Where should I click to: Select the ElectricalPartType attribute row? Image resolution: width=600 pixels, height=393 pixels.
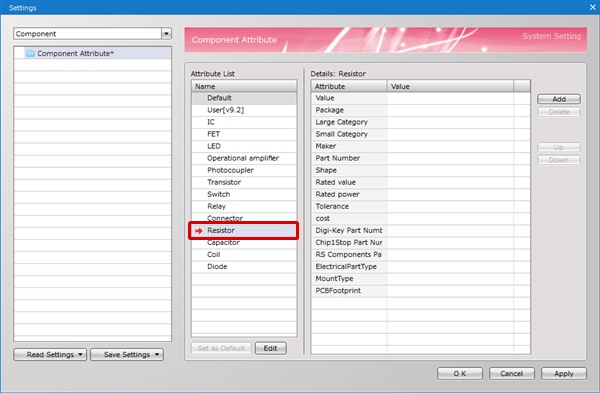[421, 267]
